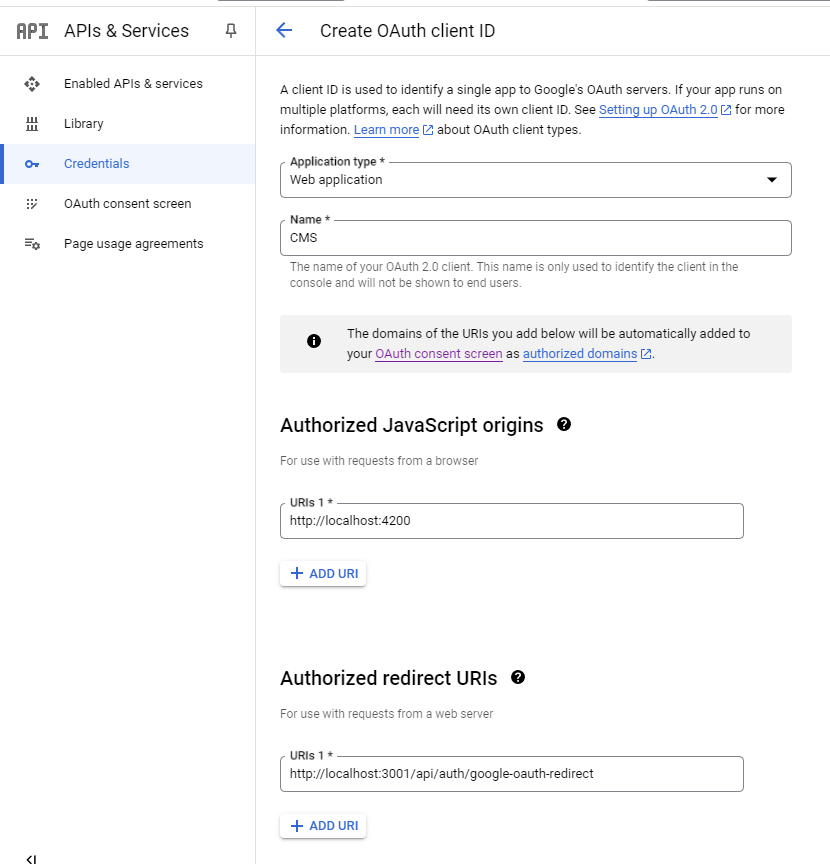Open the Application type dropdown
Image resolution: width=830 pixels, height=864 pixels.
pyautogui.click(x=536, y=180)
